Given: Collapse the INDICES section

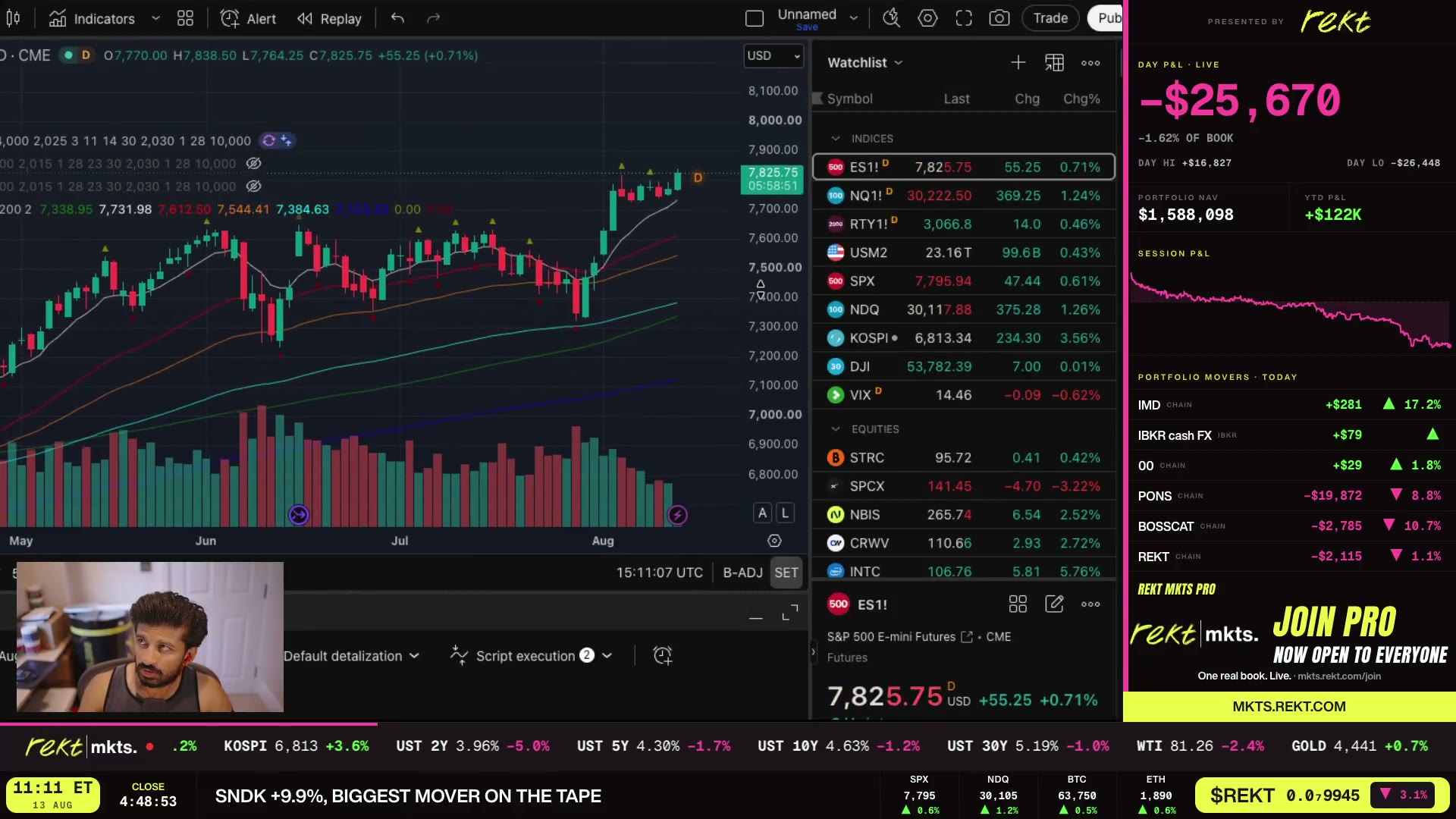Looking at the screenshot, I should point(836,139).
